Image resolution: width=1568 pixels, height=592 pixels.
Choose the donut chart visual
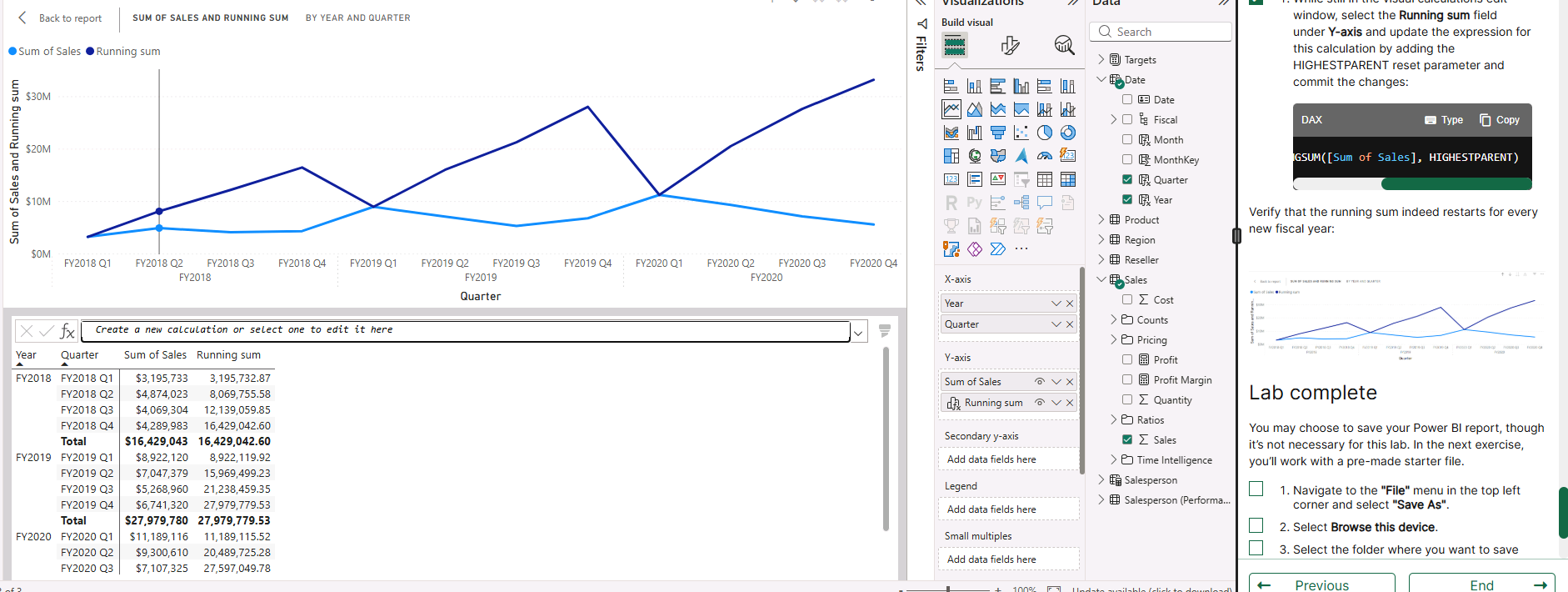(x=1067, y=133)
